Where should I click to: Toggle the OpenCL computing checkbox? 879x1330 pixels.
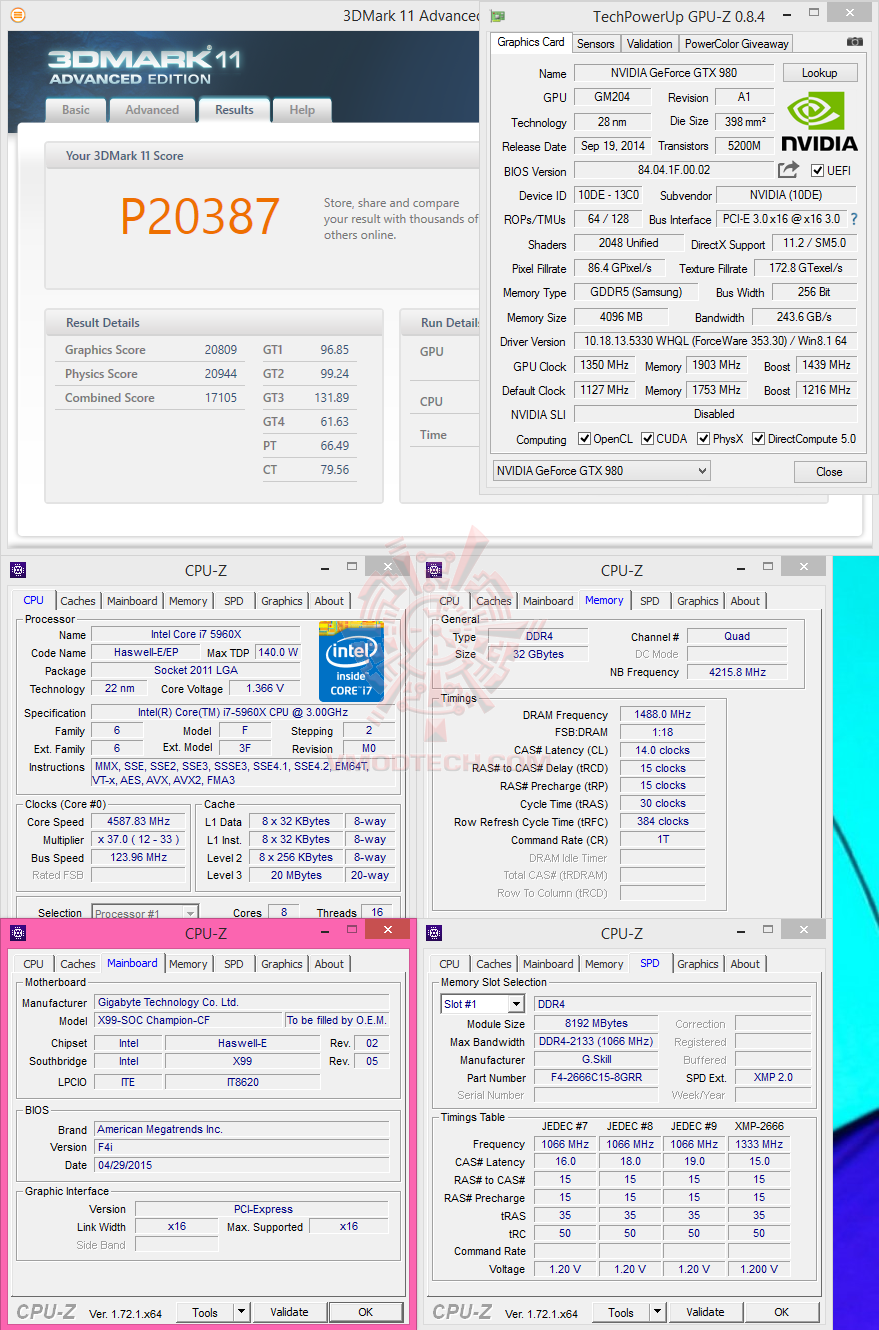[x=585, y=439]
